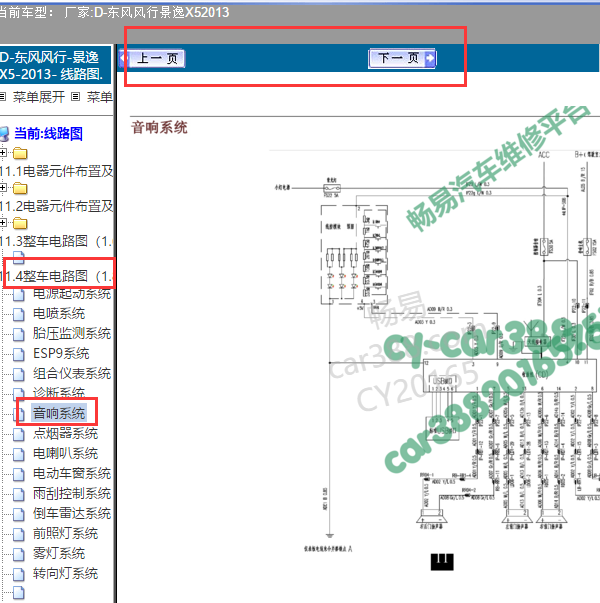Expand the folder above 11.3整车电路图
This screenshot has width=600, height=603.
(x=3, y=223)
